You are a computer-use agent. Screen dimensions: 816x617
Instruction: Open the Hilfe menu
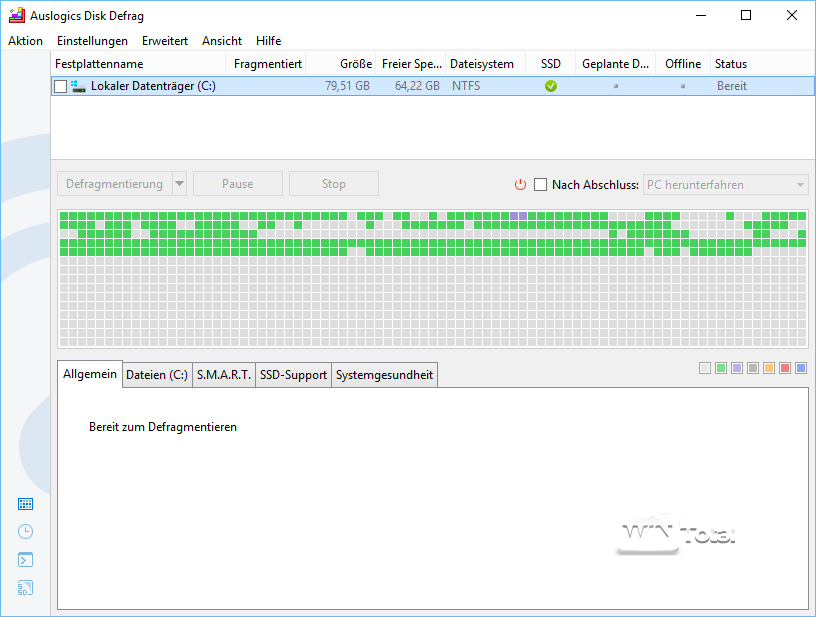point(269,41)
